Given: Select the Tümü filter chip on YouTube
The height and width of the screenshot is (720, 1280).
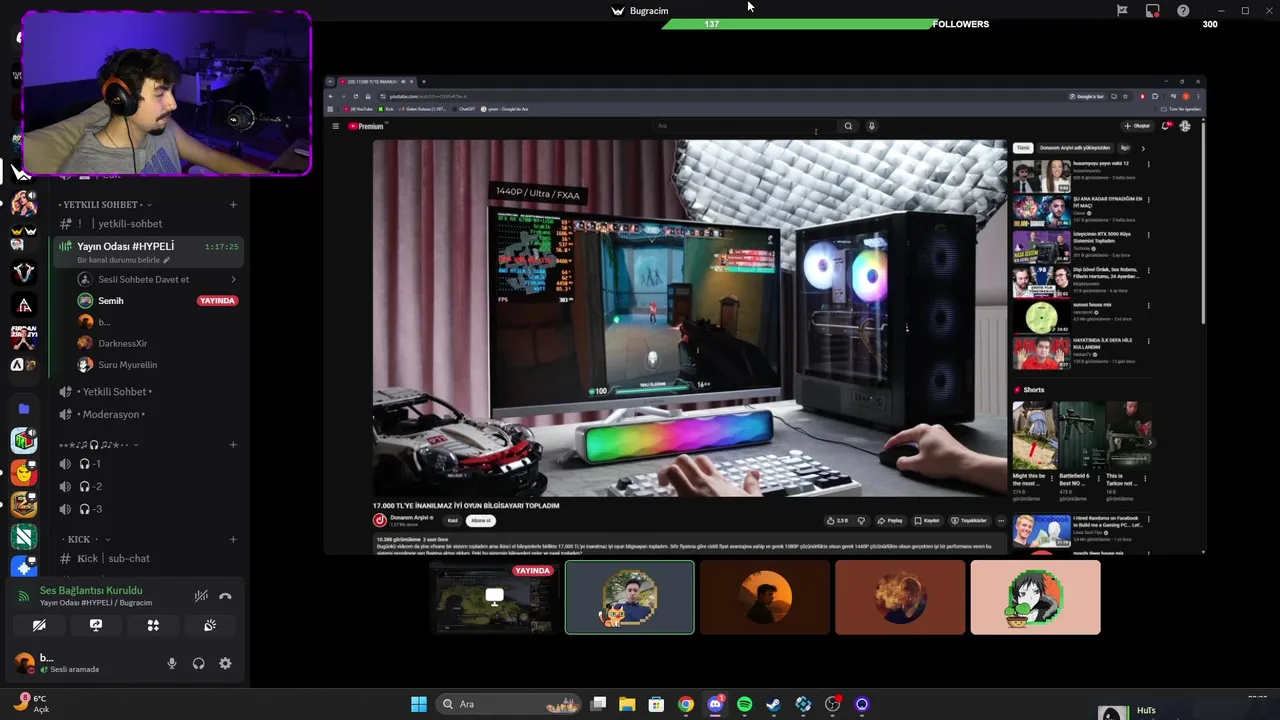Looking at the screenshot, I should pyautogui.click(x=1023, y=148).
